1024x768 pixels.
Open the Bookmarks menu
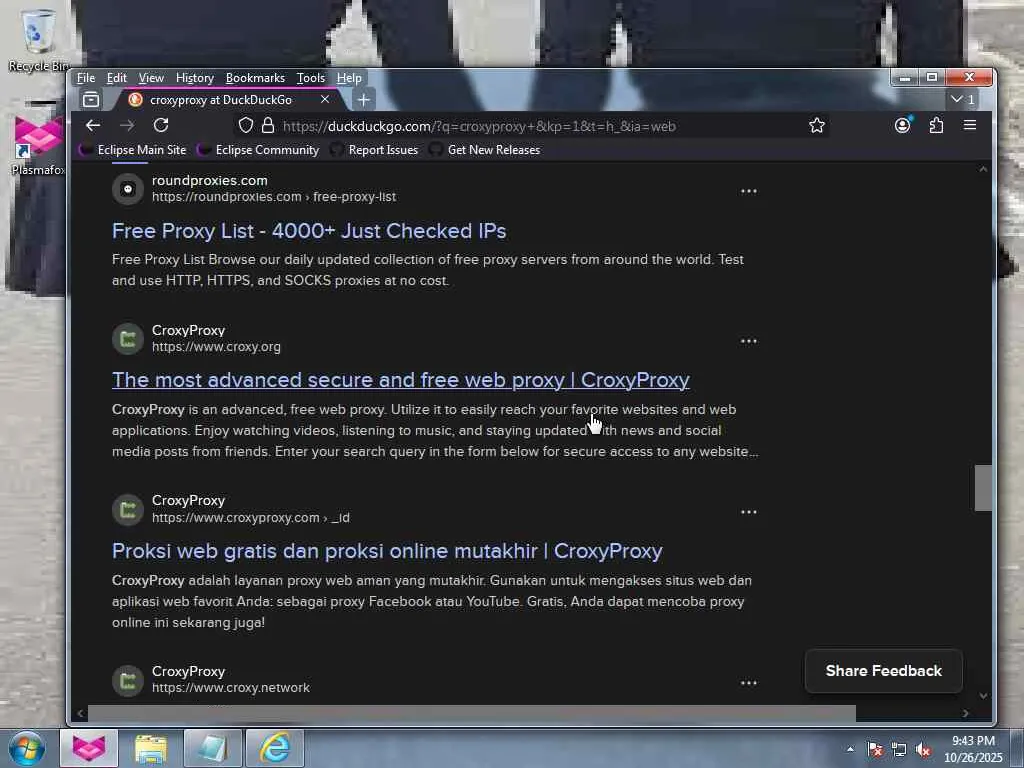[255, 78]
